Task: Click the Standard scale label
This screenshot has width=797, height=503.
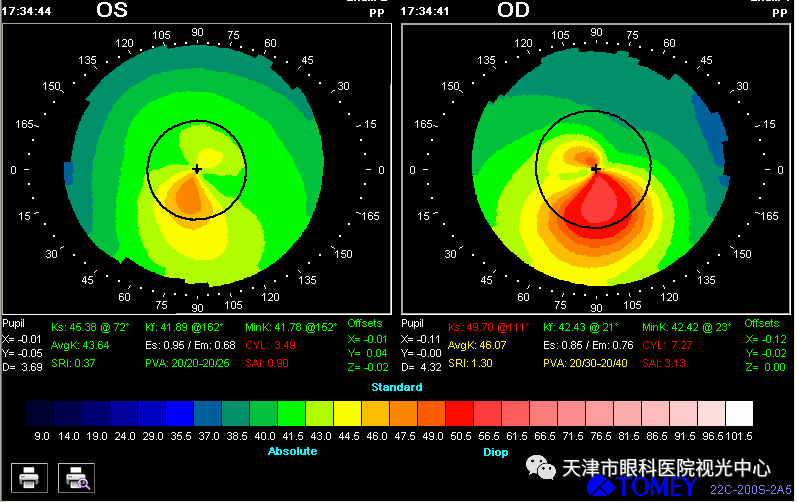Action: [396, 388]
